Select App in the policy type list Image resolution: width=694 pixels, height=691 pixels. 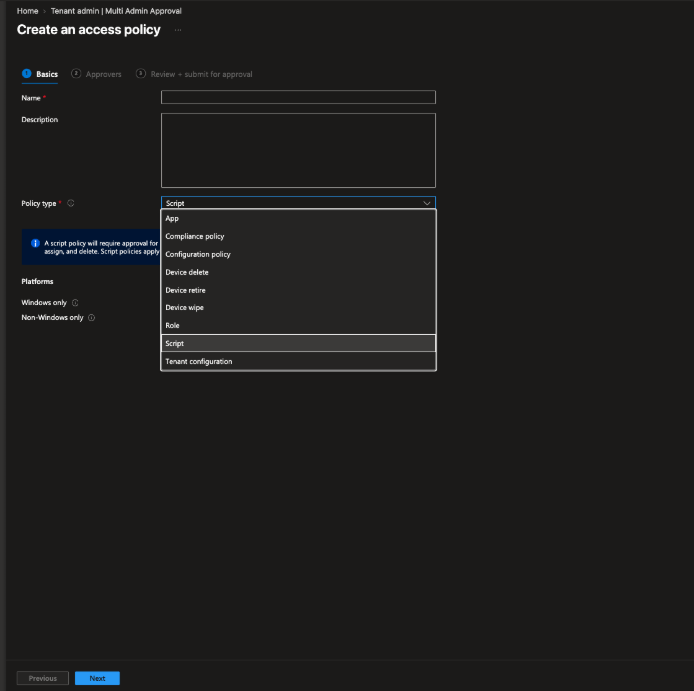tap(298, 218)
